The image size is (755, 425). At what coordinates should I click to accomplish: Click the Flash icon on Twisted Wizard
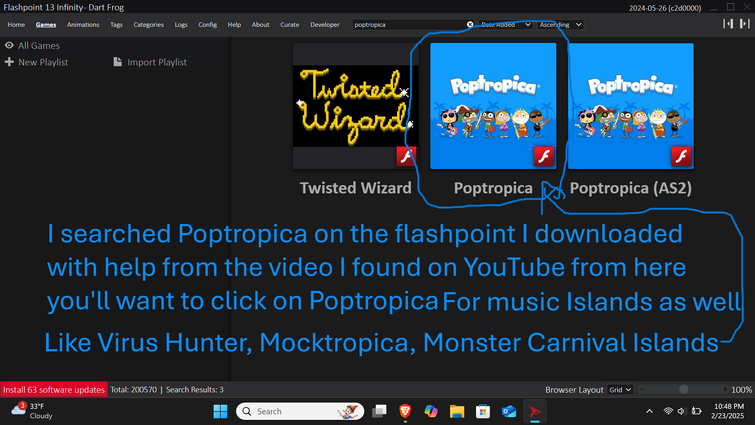point(406,156)
